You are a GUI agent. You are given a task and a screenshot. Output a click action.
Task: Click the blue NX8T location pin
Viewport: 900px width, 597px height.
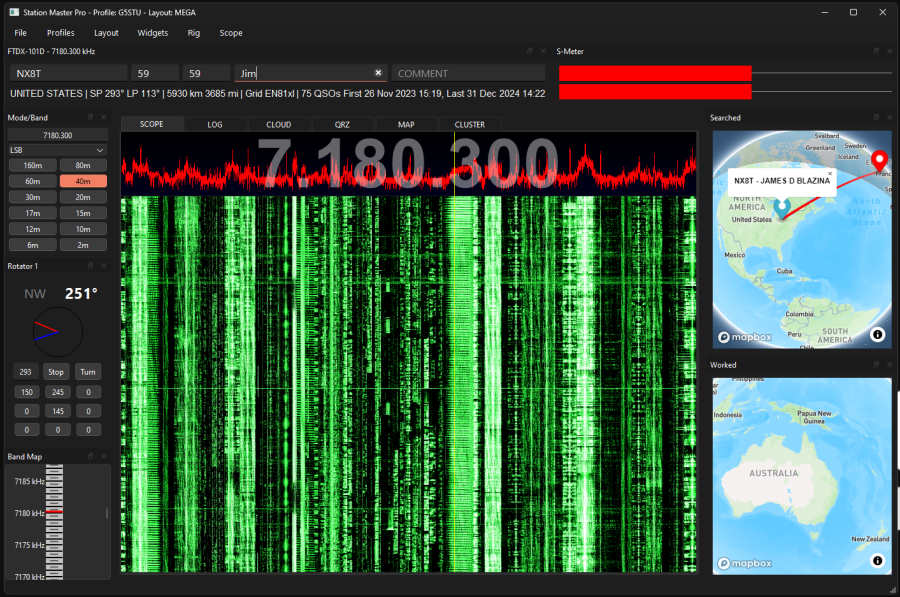pos(782,208)
